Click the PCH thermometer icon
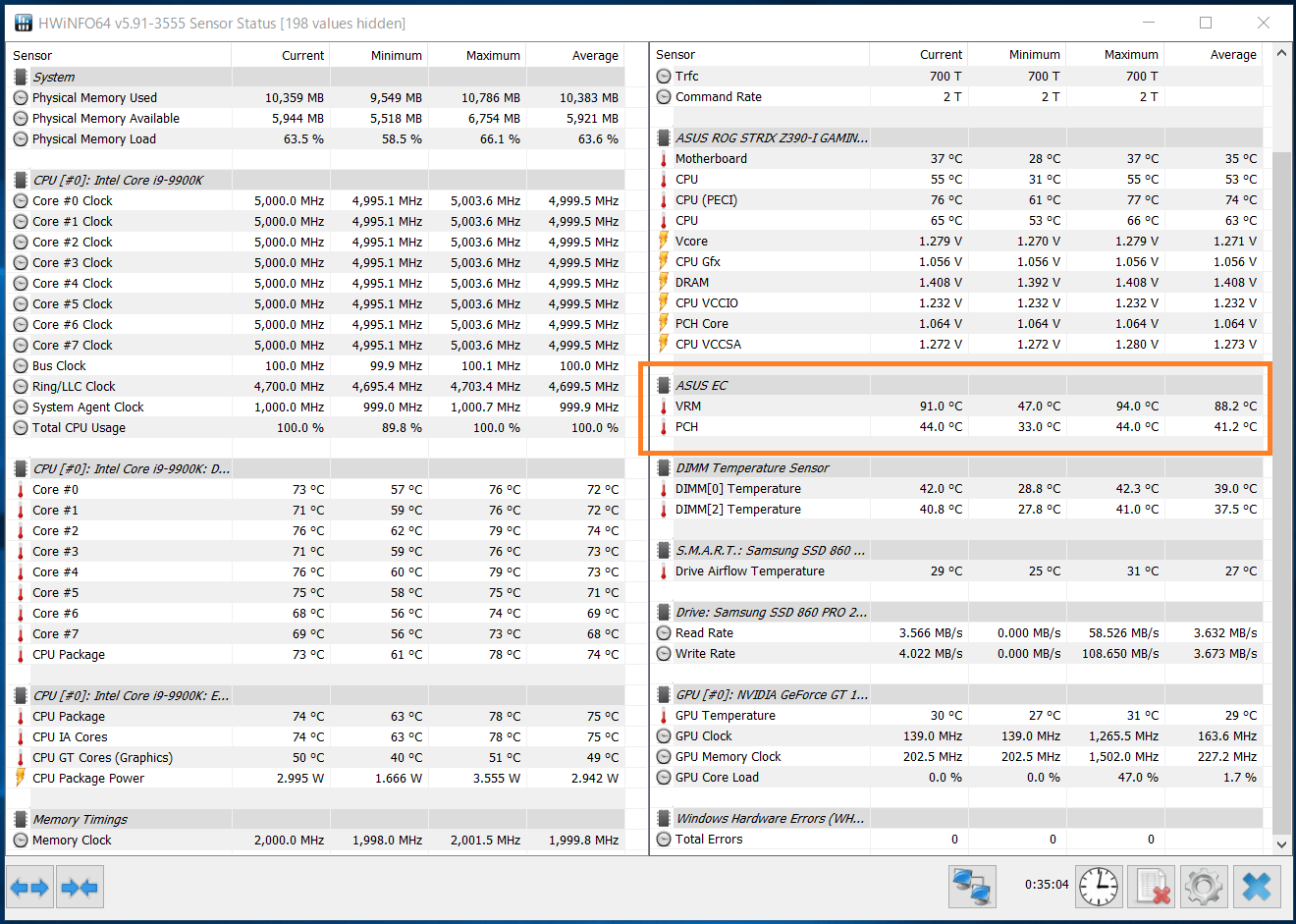Image resolution: width=1296 pixels, height=924 pixels. 664,427
